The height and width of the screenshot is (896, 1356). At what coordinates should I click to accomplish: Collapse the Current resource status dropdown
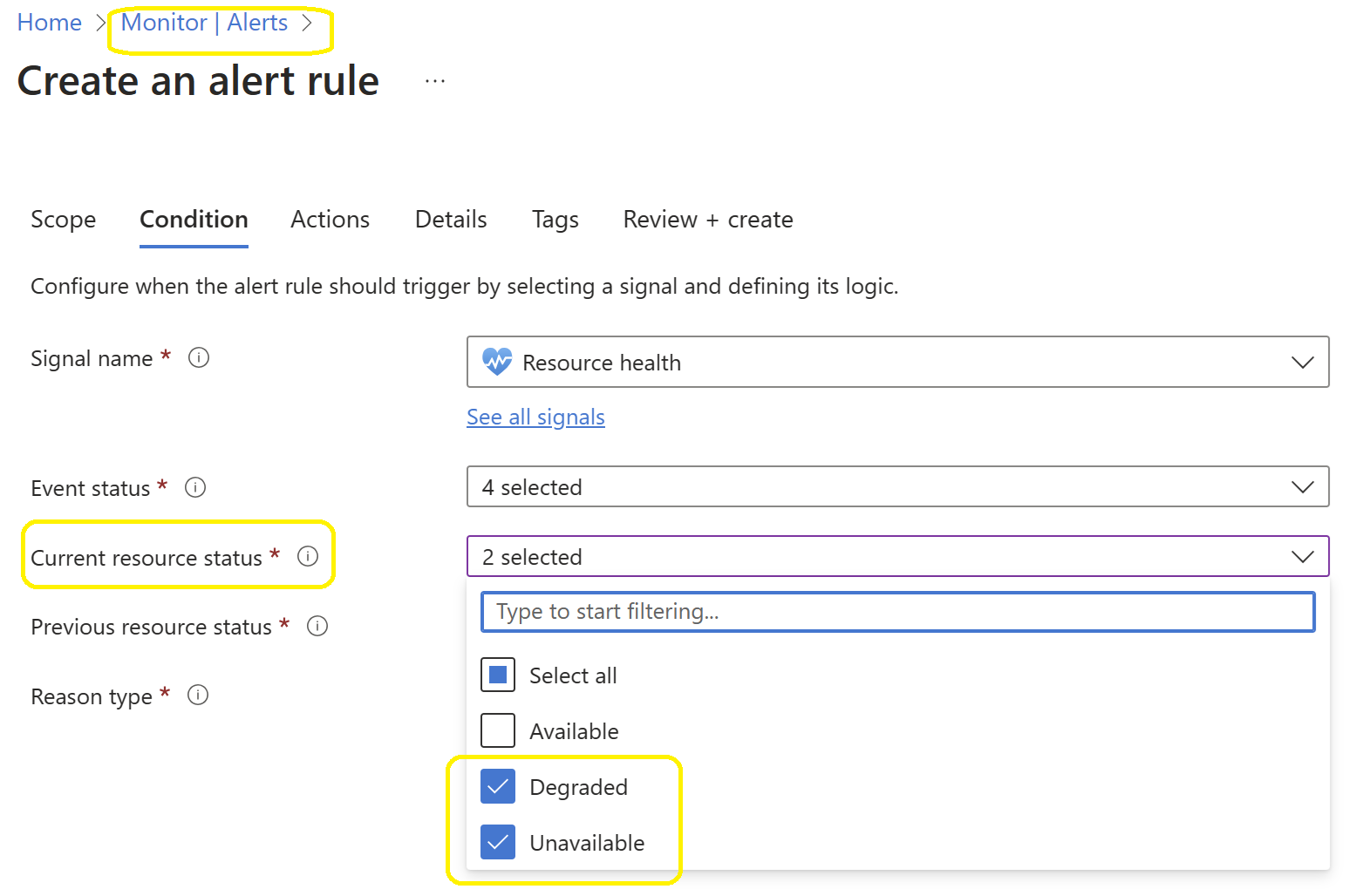point(1302,557)
